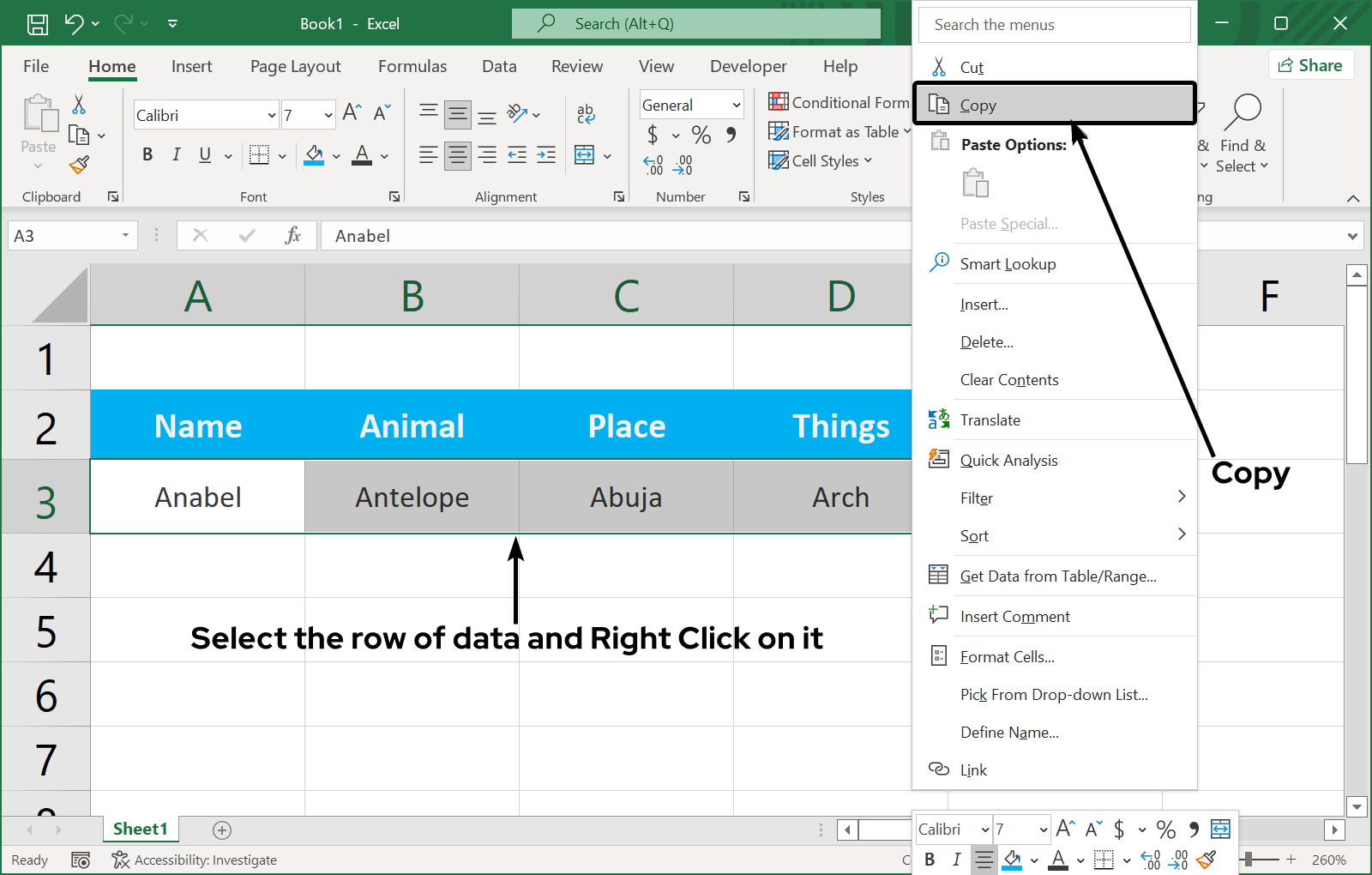Screen dimensions: 1372x875
Task: Switch to the Page Layout tab
Action: (x=295, y=66)
